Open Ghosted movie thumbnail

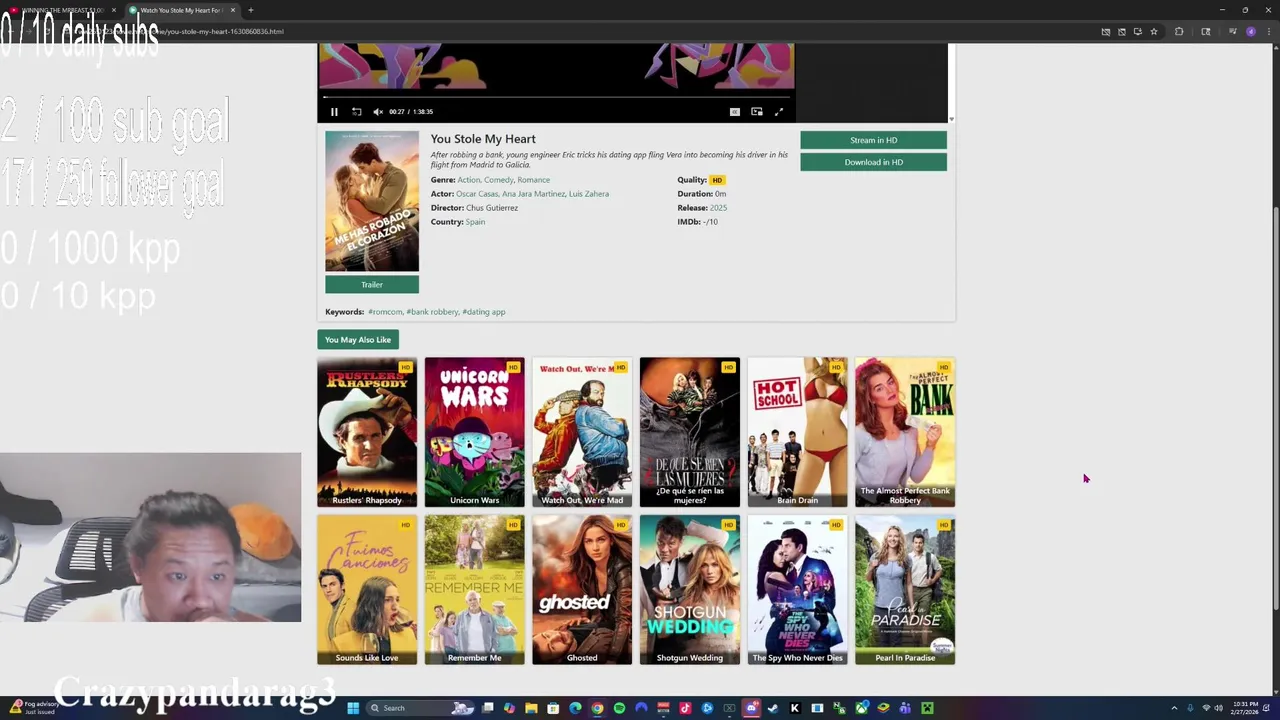click(x=582, y=590)
